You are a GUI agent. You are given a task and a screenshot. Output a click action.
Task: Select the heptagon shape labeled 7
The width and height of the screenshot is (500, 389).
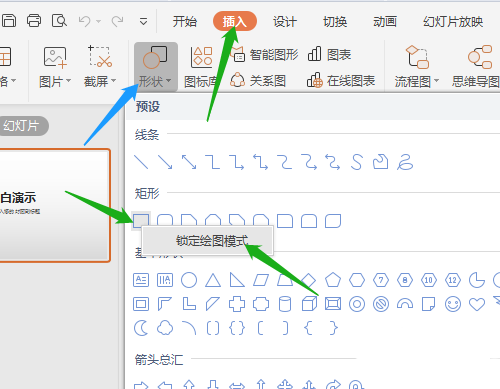tap(381, 280)
